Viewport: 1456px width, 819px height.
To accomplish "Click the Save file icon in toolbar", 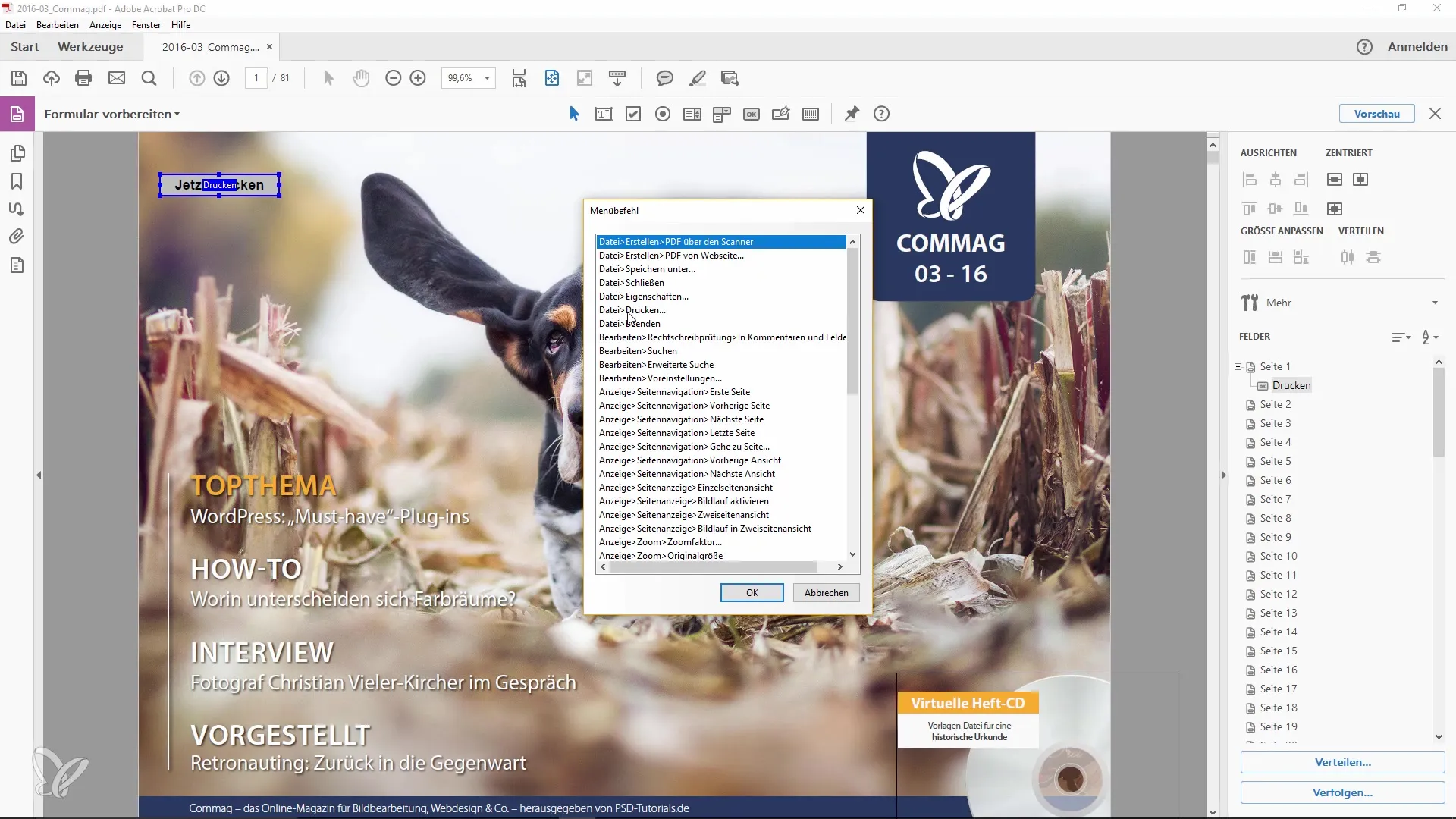I will coord(19,78).
